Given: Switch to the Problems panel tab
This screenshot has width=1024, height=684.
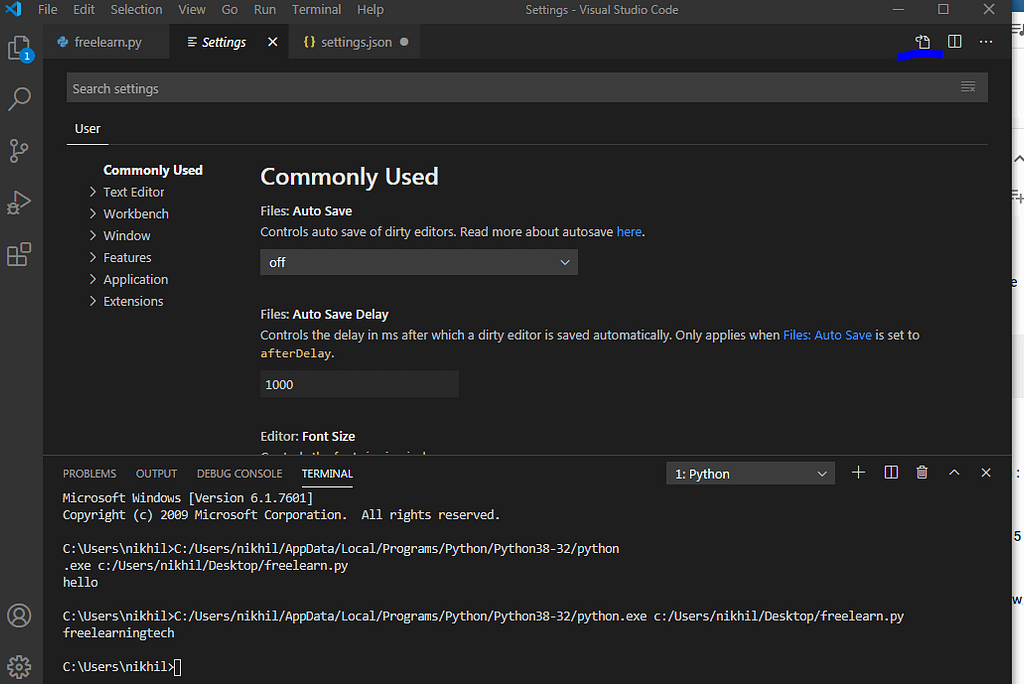Looking at the screenshot, I should [89, 474].
